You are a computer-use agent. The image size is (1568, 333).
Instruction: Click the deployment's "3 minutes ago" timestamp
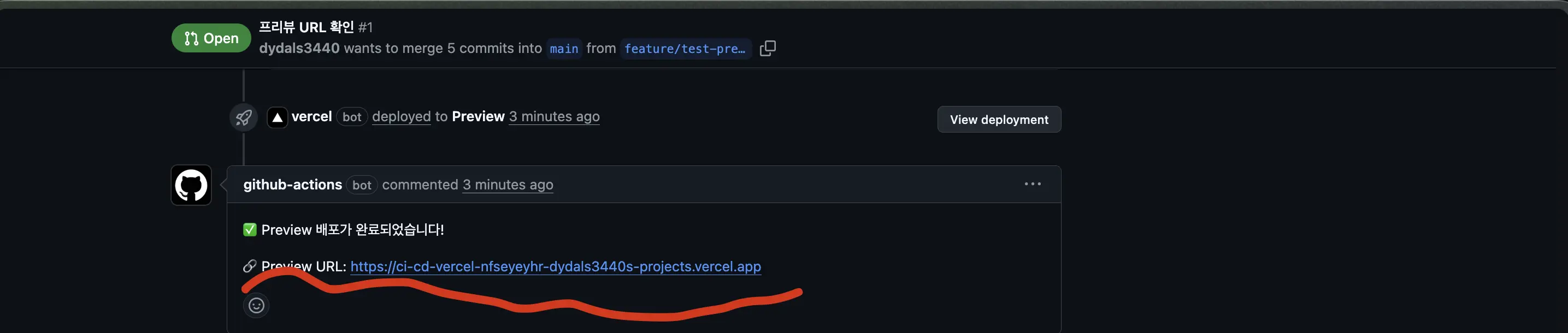tap(554, 117)
